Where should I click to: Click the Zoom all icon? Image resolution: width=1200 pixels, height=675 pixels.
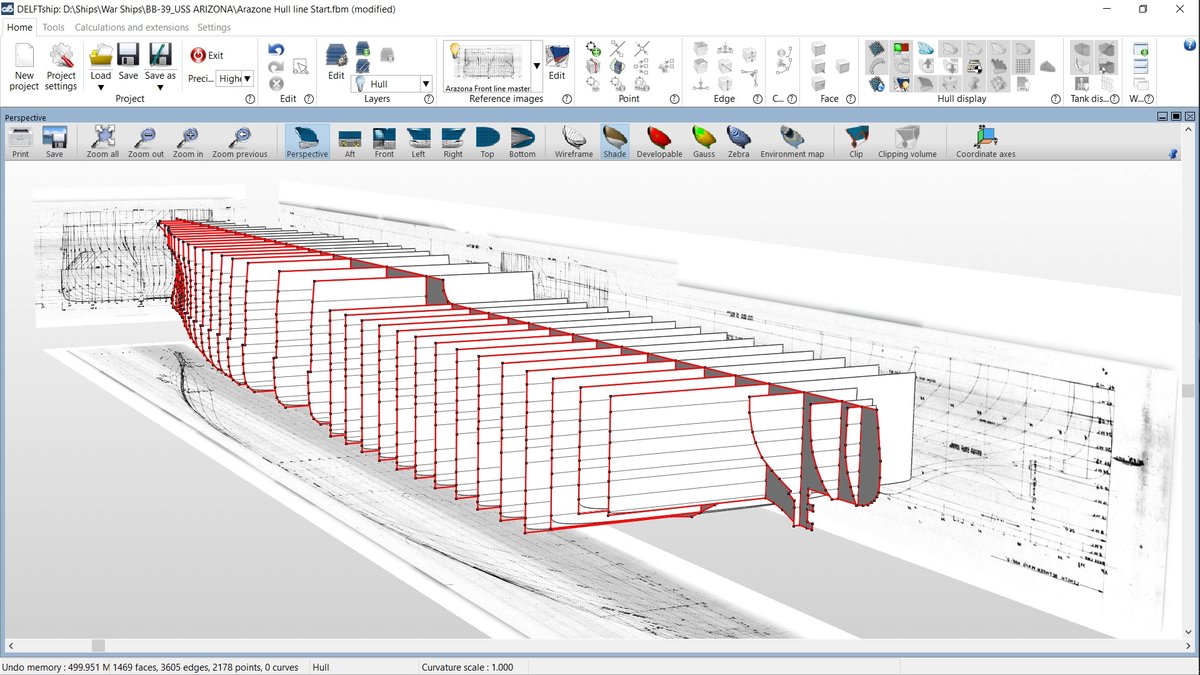(x=103, y=140)
